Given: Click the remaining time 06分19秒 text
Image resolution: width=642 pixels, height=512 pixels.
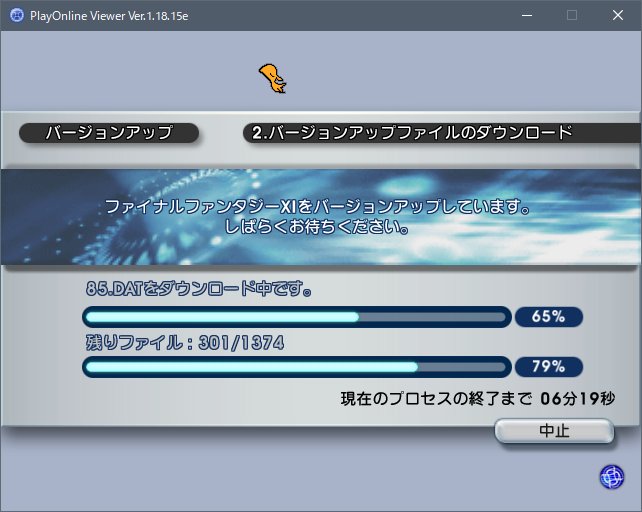Looking at the screenshot, I should pos(577,399).
